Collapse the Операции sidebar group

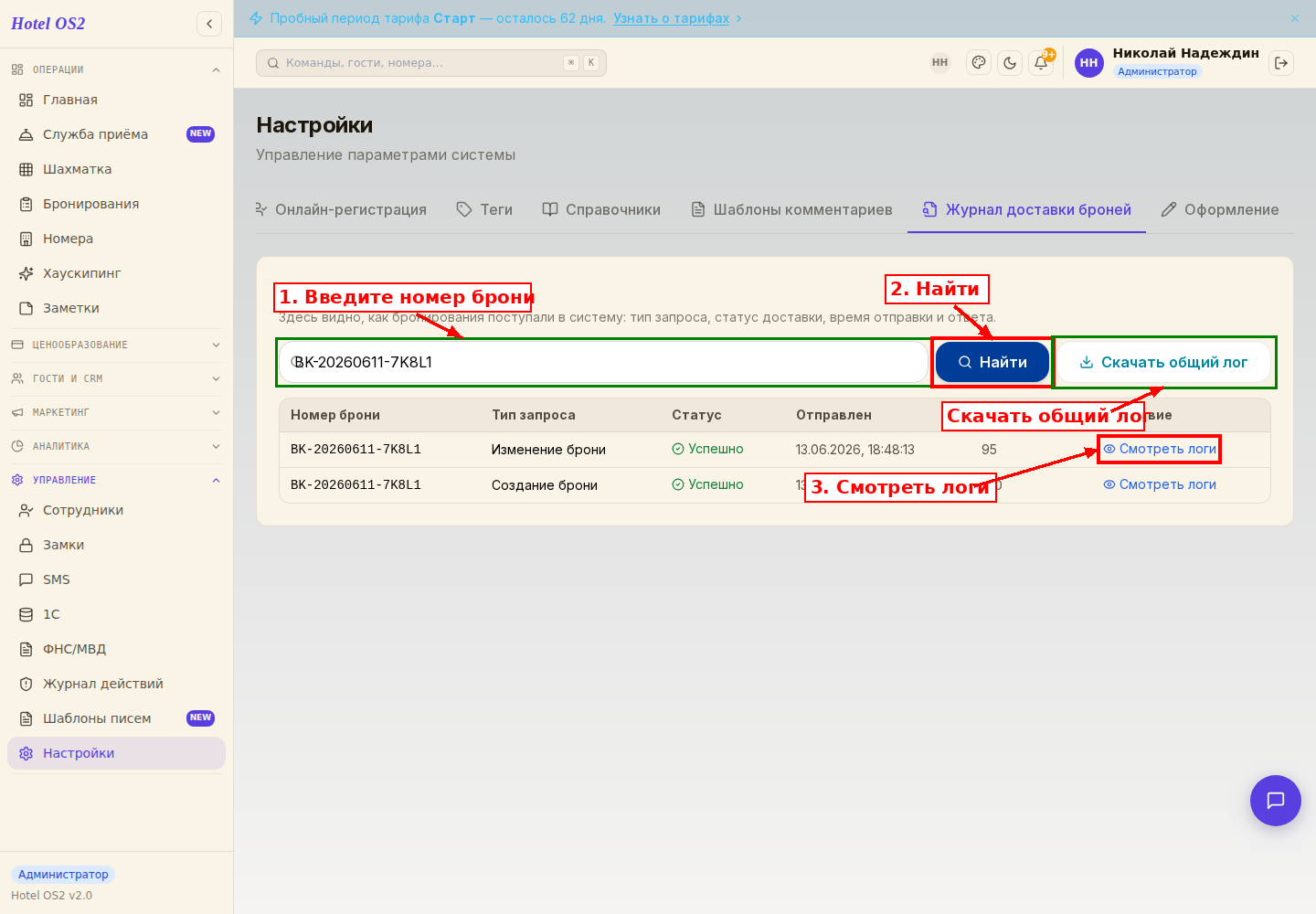click(x=116, y=69)
